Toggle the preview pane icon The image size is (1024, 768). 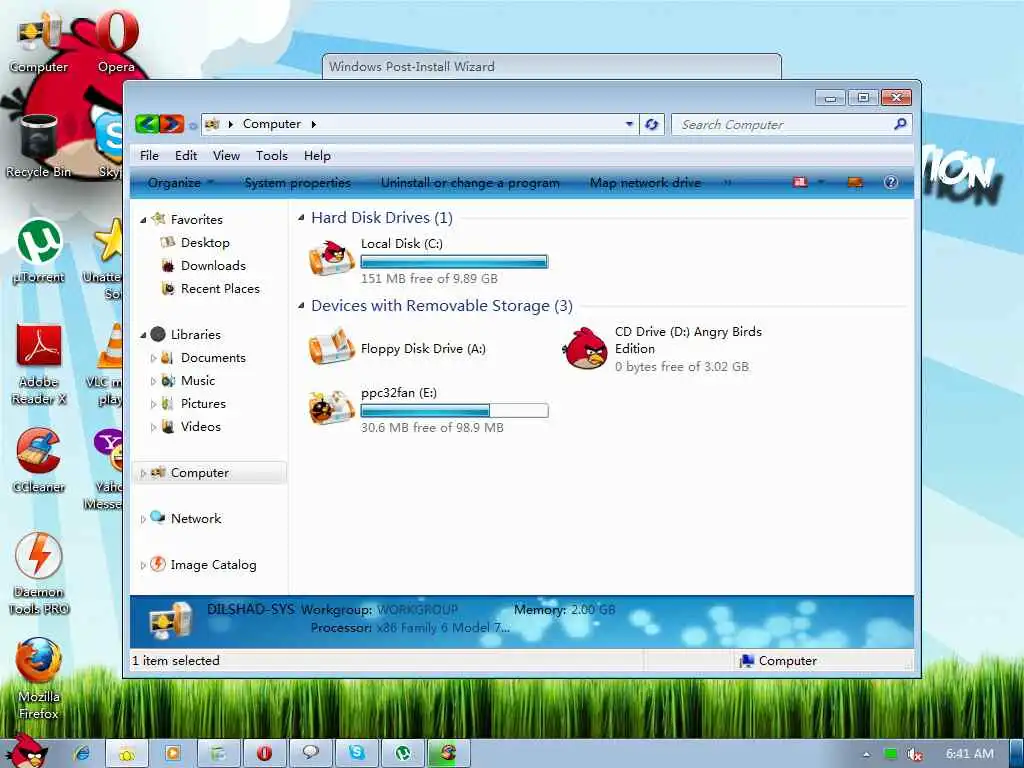[x=855, y=182]
